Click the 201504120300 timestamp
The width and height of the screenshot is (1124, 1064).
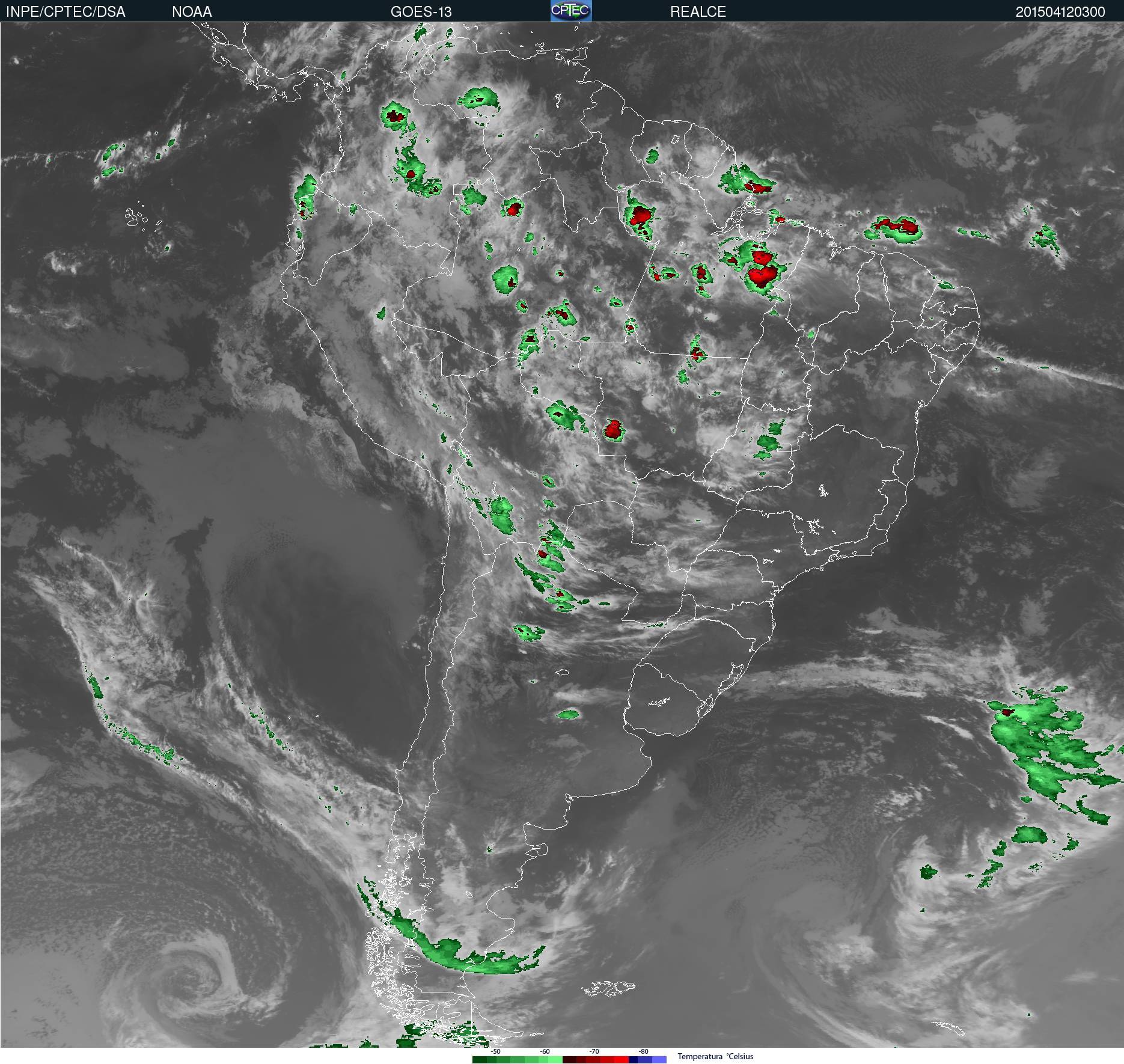[x=1060, y=11]
